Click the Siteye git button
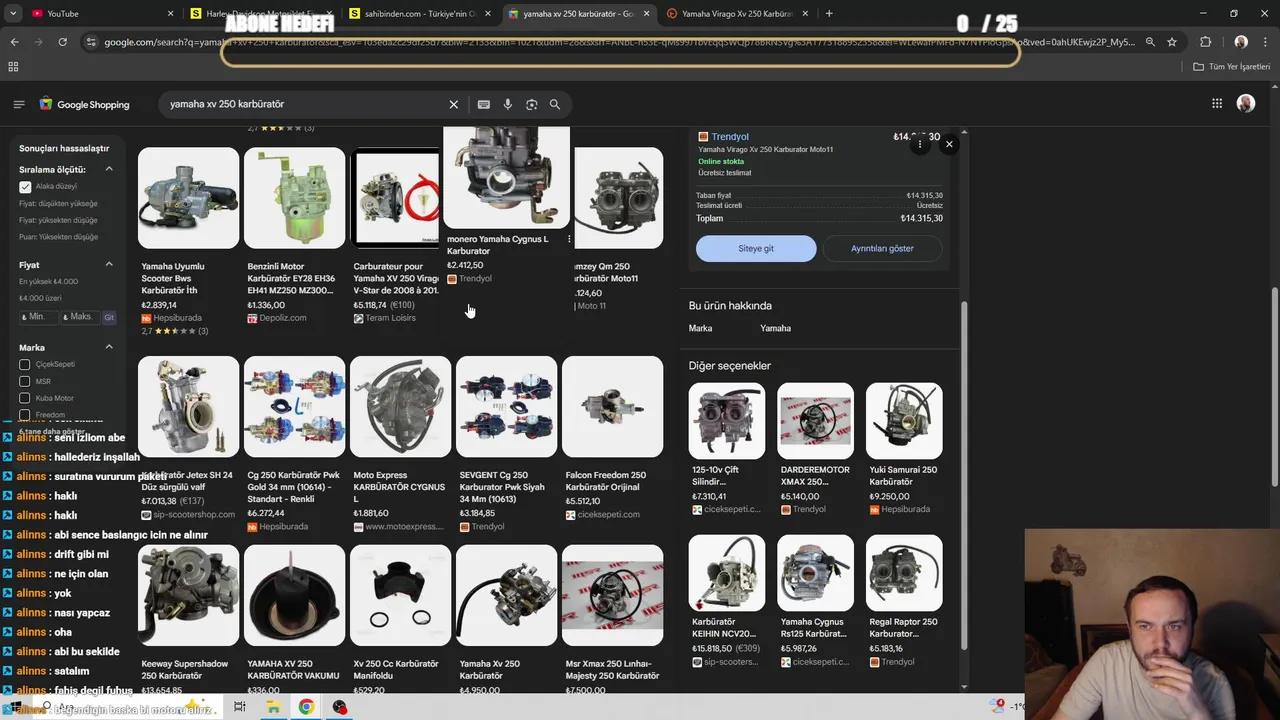Viewport: 1280px width, 720px height. click(756, 248)
